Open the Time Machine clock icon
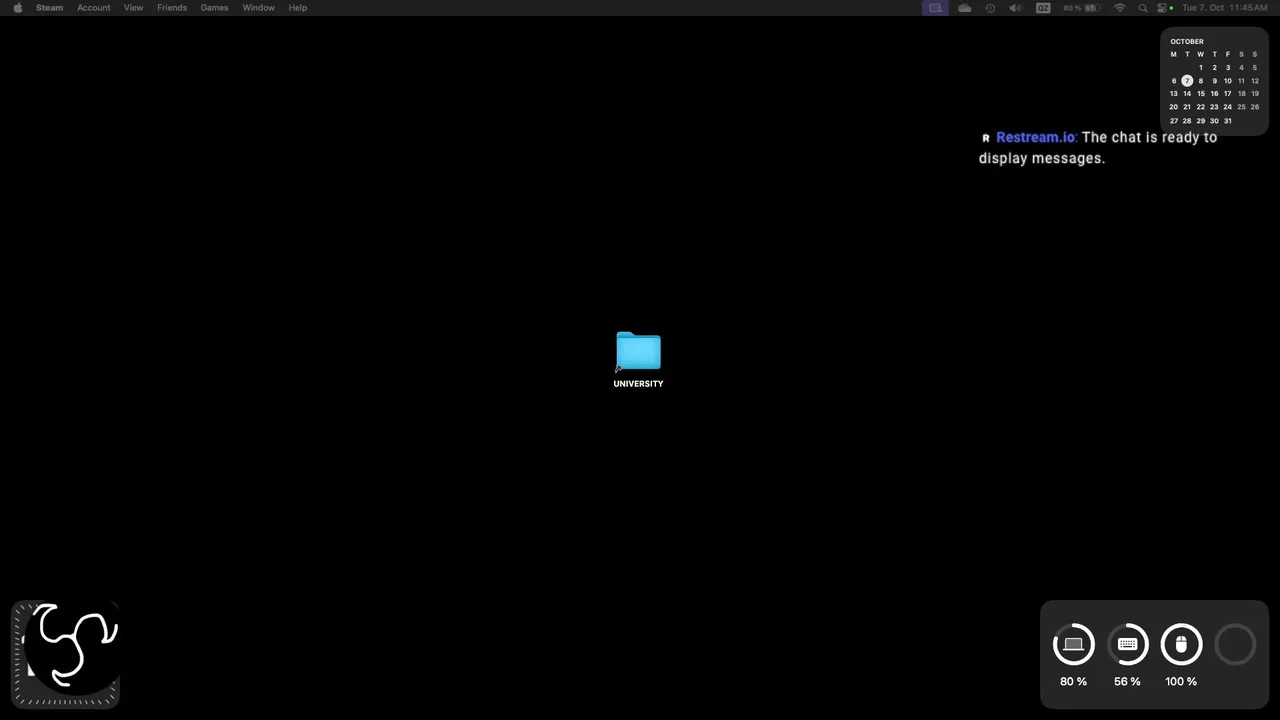Image resolution: width=1280 pixels, height=720 pixels. pyautogui.click(x=990, y=8)
